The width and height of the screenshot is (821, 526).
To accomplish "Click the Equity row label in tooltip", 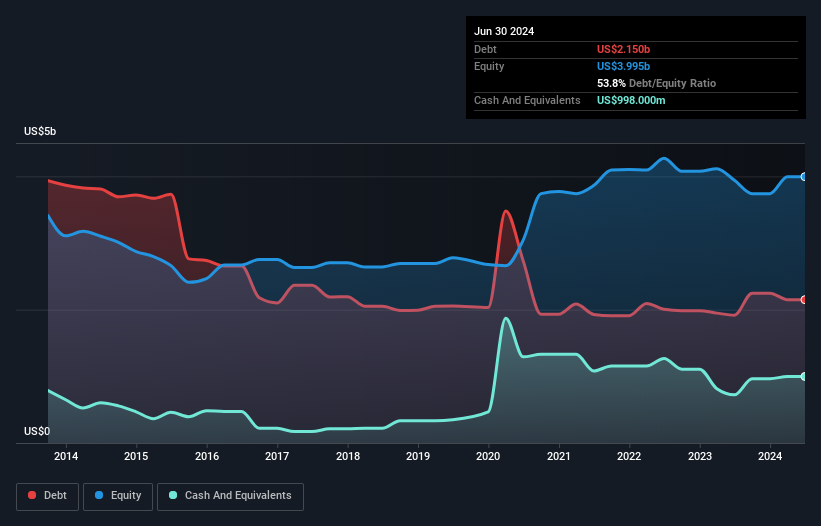I will (x=489, y=66).
